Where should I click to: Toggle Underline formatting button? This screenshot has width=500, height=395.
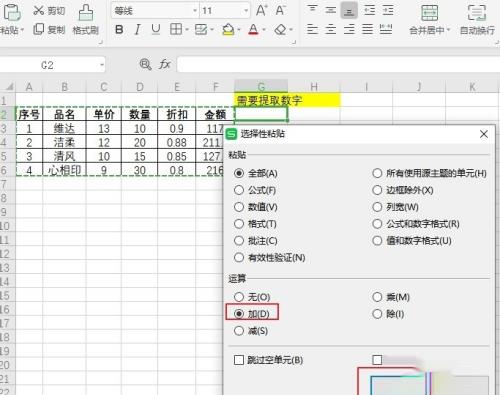click(155, 30)
